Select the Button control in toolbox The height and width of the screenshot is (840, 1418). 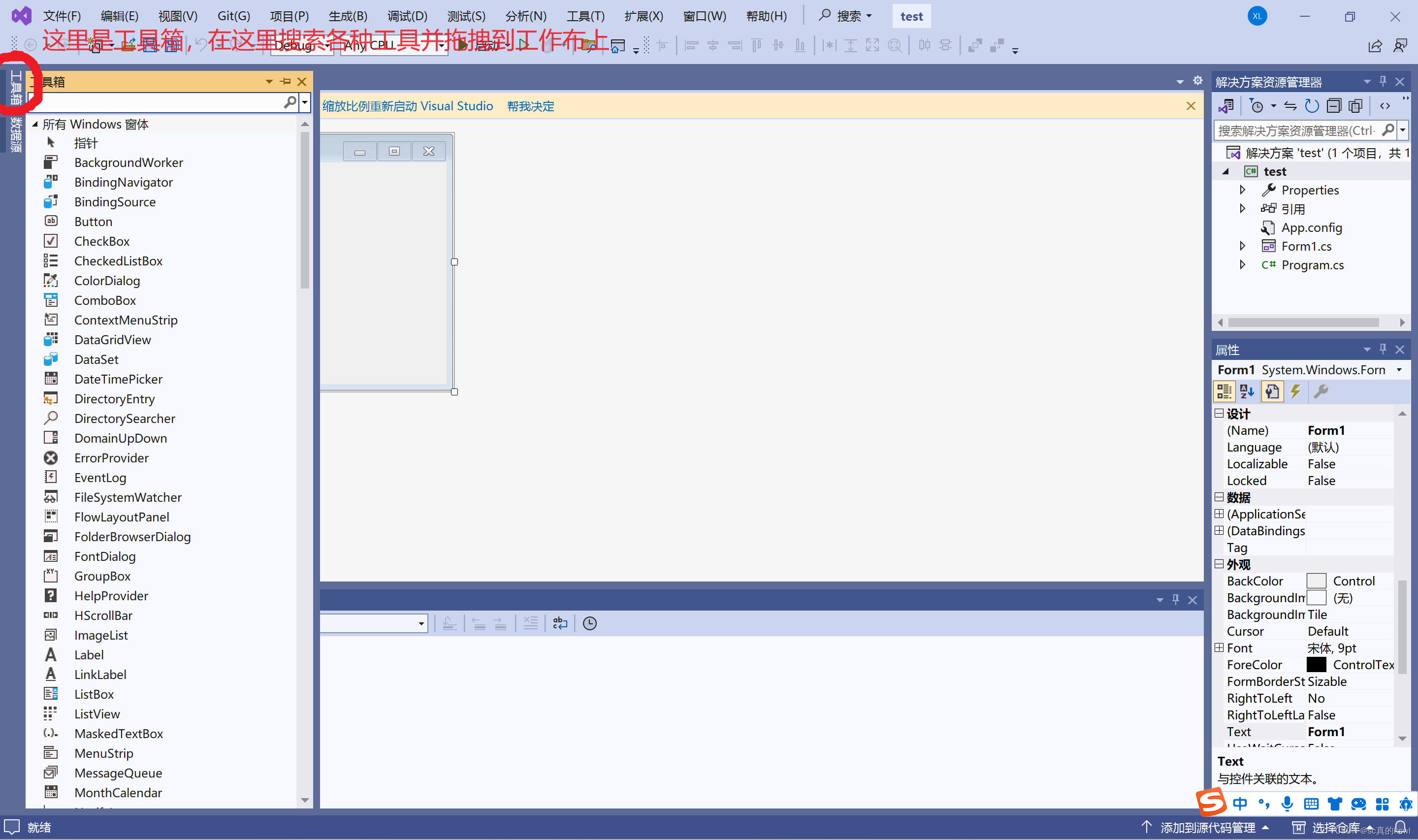pyautogui.click(x=94, y=221)
